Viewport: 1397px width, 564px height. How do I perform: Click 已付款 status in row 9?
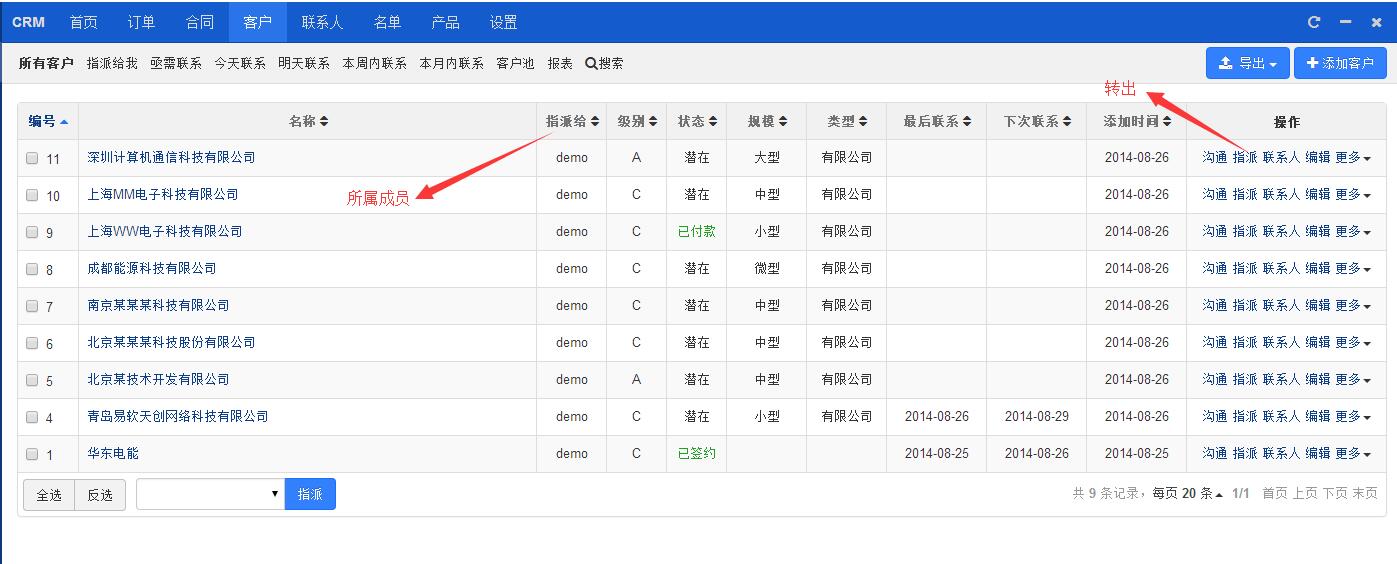tap(697, 231)
